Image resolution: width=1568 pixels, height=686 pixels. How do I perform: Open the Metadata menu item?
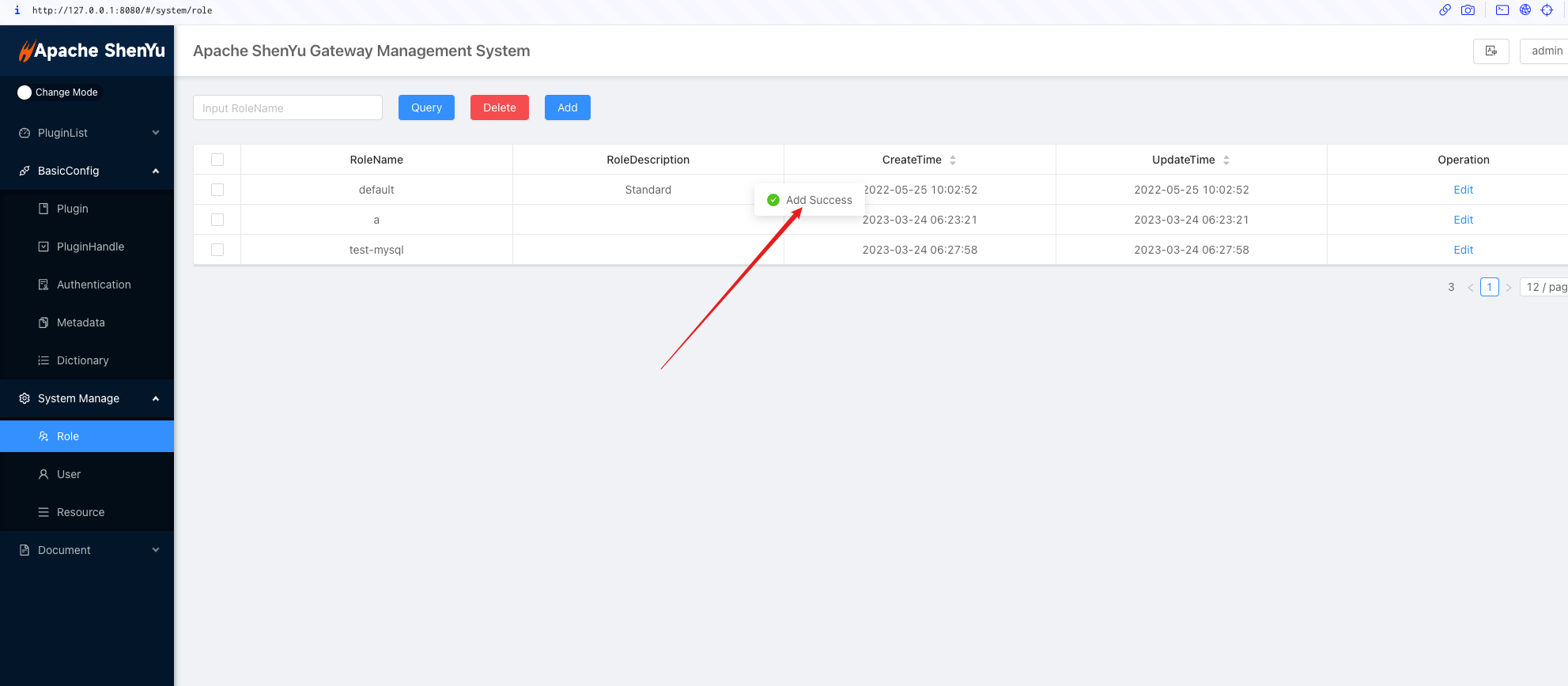pyautogui.click(x=87, y=322)
